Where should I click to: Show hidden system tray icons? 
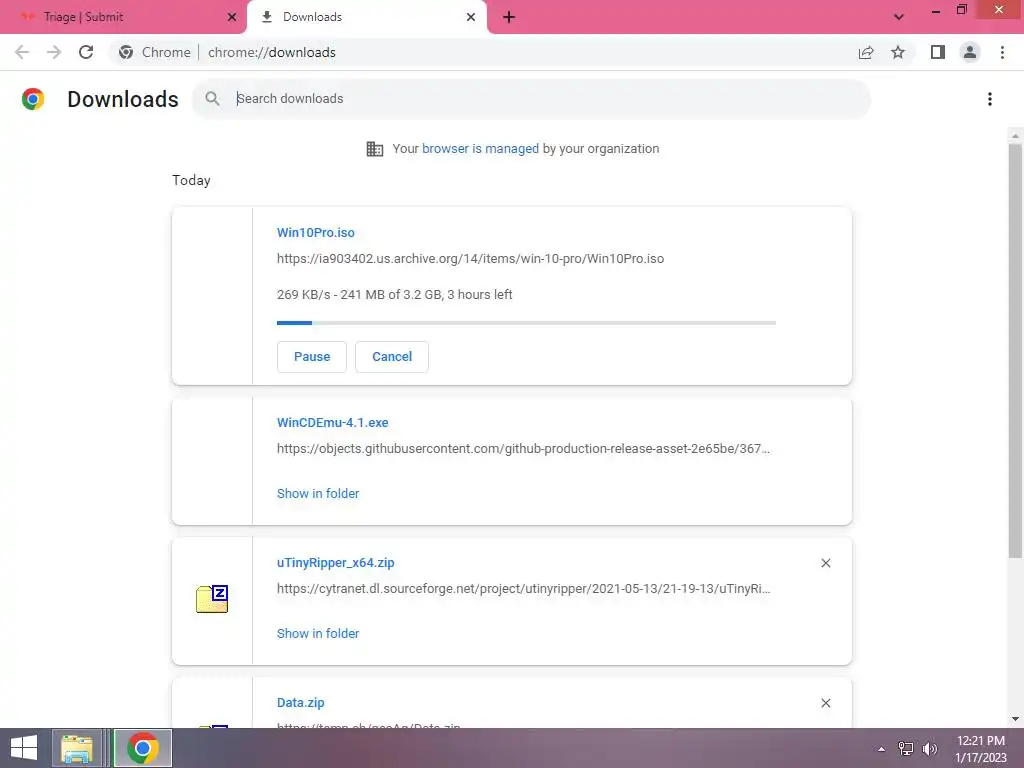pos(881,749)
